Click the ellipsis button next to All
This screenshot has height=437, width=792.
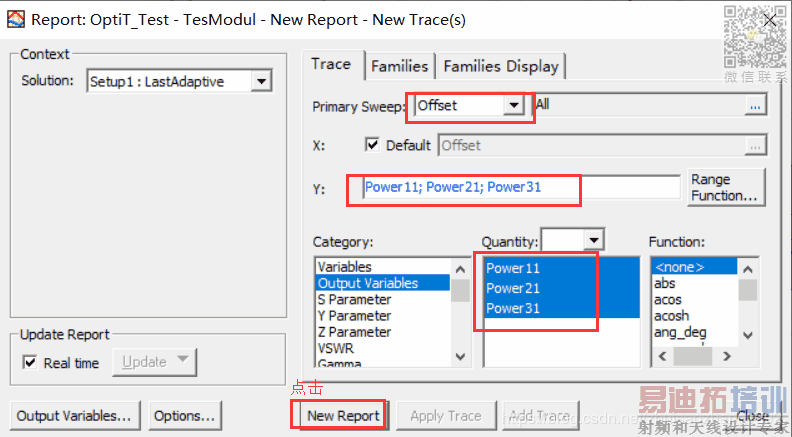pos(755,104)
